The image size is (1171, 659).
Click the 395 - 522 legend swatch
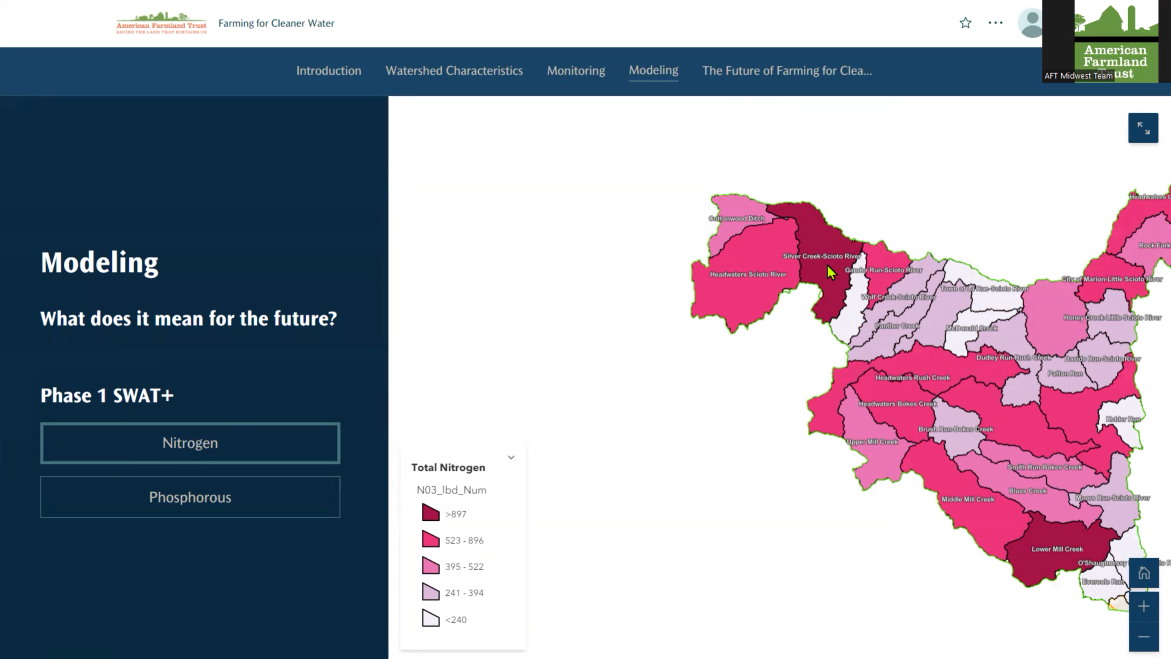coord(430,566)
